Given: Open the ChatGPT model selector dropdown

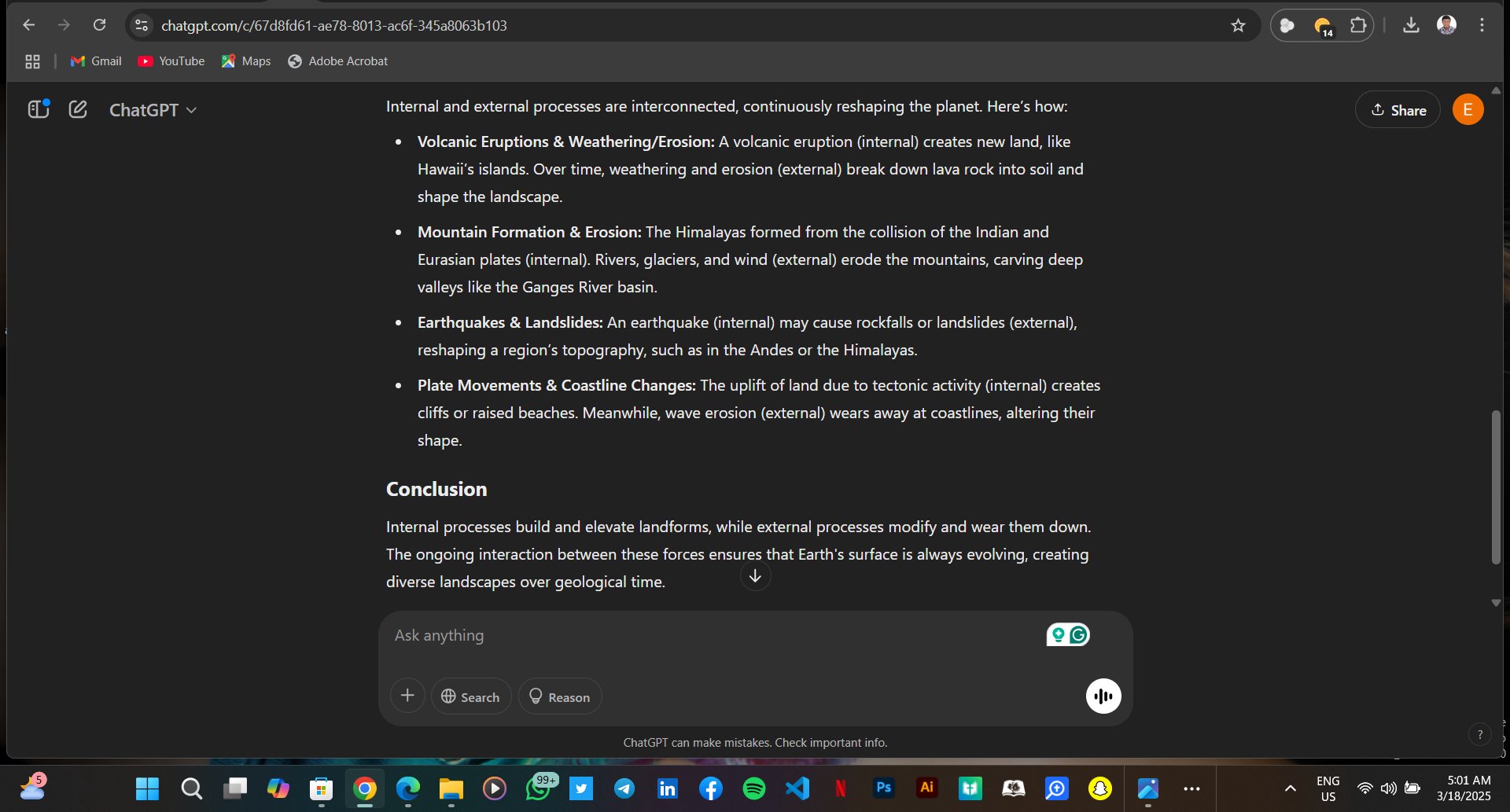Looking at the screenshot, I should pyautogui.click(x=153, y=110).
